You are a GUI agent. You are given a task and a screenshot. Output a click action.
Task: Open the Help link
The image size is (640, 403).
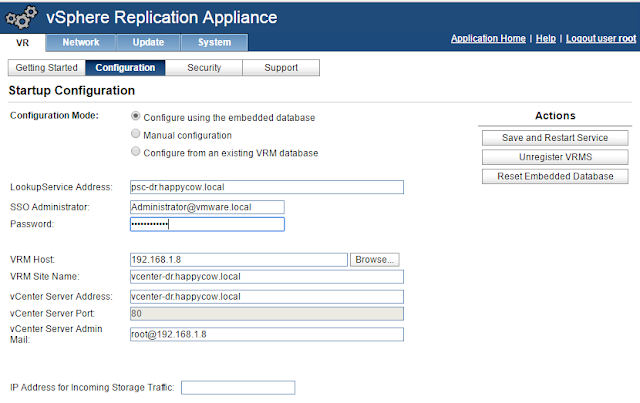pos(546,38)
